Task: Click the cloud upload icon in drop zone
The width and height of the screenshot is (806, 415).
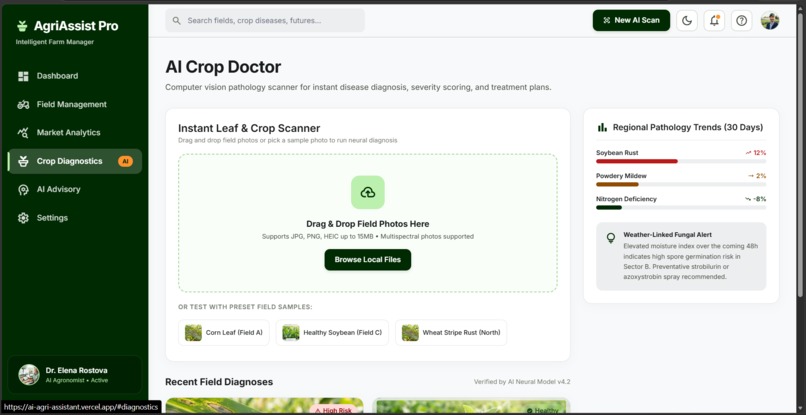Action: pos(368,192)
